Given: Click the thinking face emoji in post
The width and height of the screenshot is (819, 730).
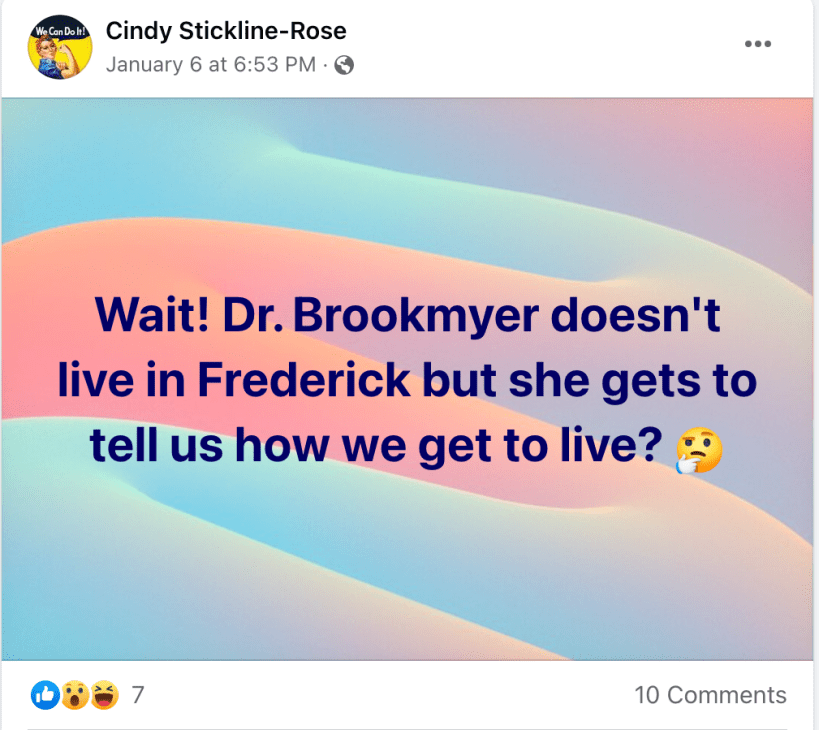Looking at the screenshot, I should click(699, 450).
